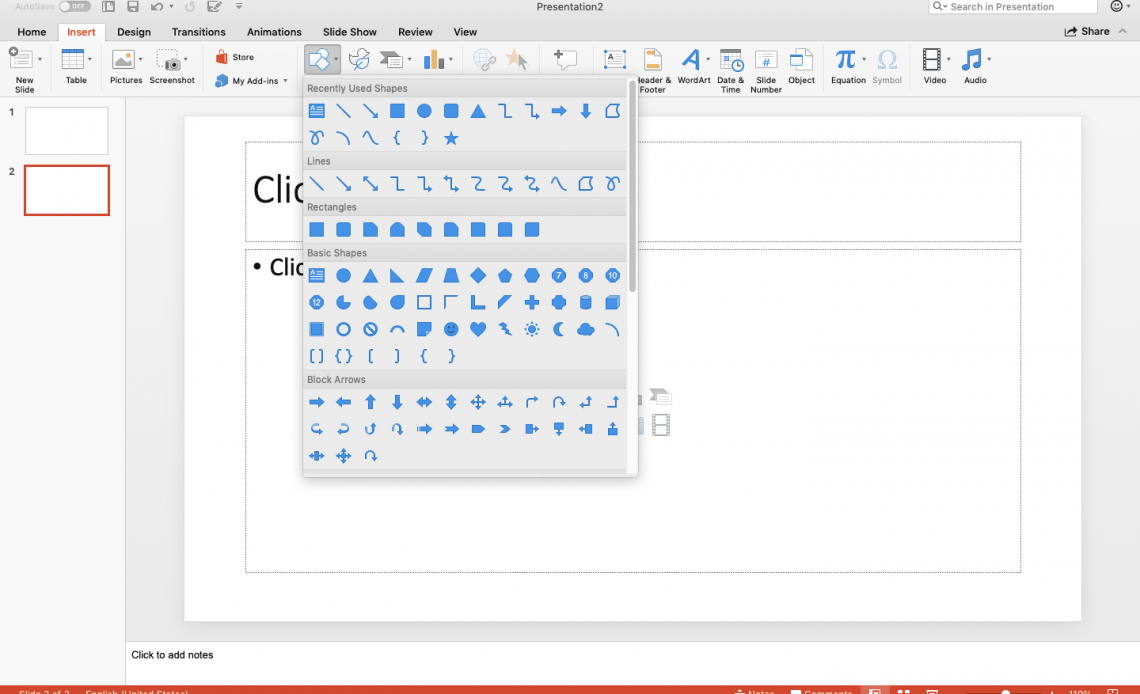Pick the heart shape in Basic Shapes

478,329
